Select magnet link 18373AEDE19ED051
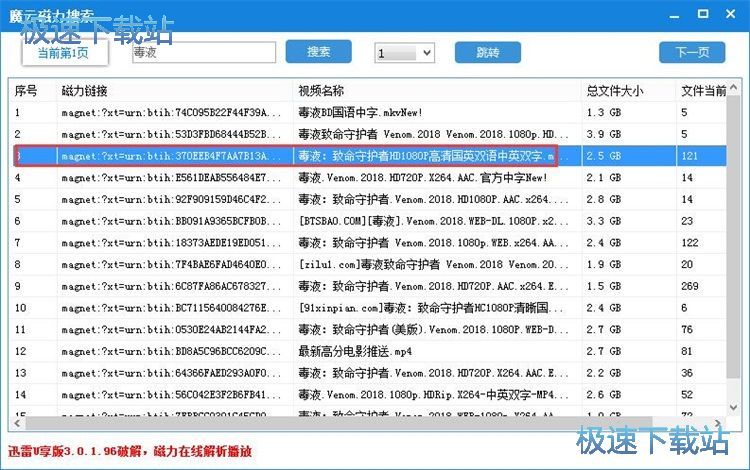 pyautogui.click(x=171, y=243)
